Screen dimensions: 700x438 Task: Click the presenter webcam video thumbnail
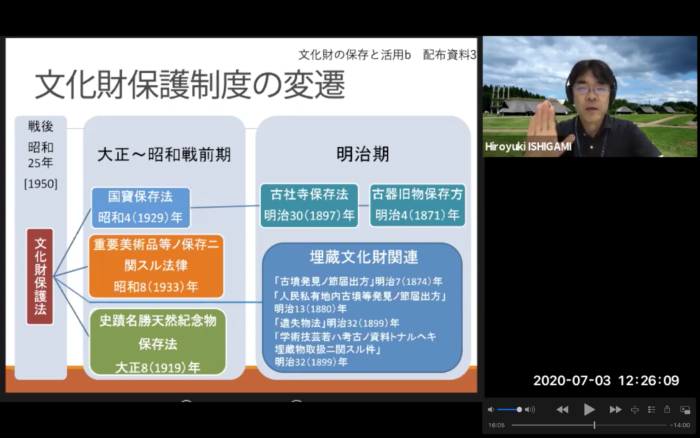click(x=589, y=100)
